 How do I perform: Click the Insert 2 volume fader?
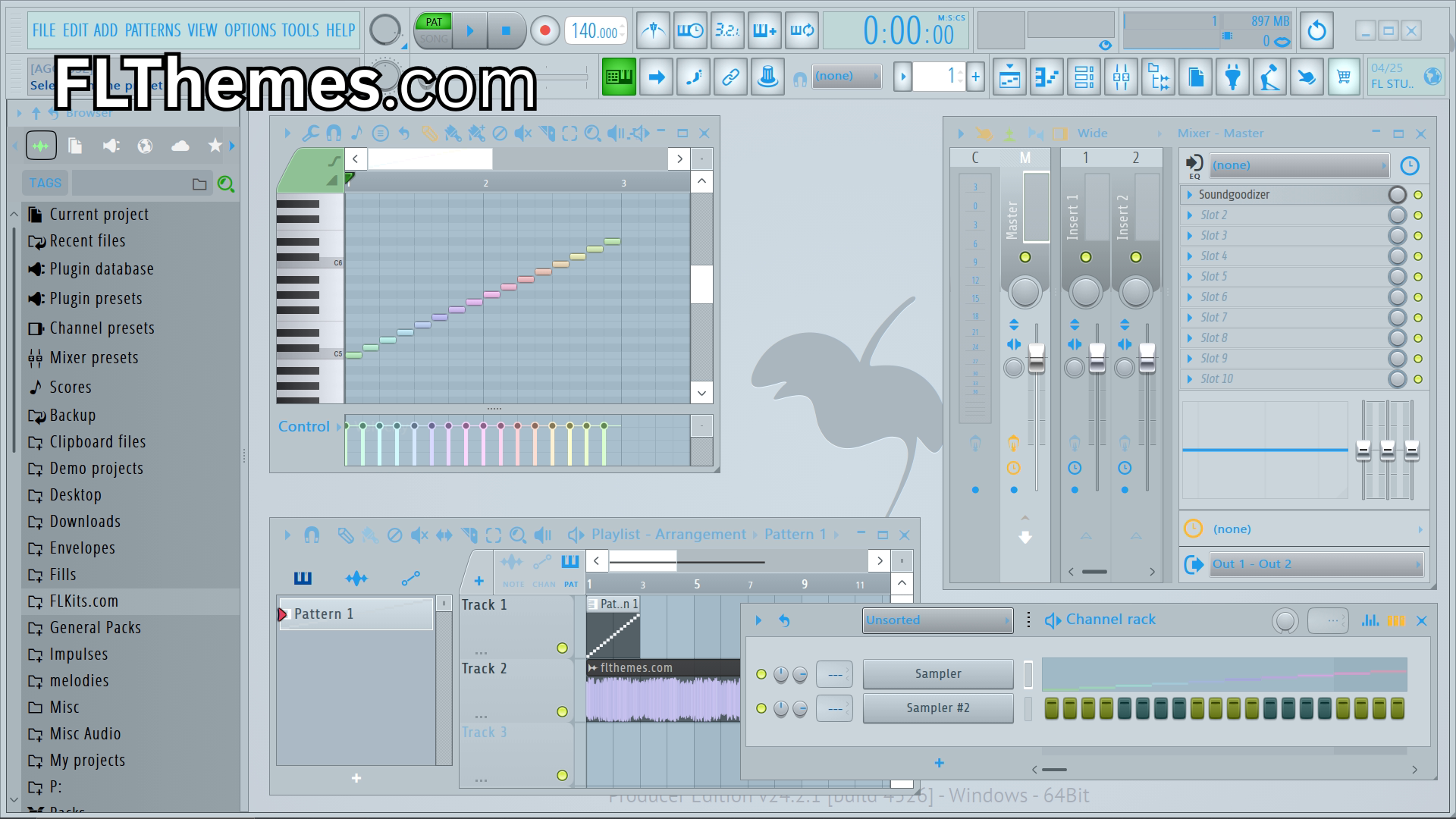coord(1147,358)
